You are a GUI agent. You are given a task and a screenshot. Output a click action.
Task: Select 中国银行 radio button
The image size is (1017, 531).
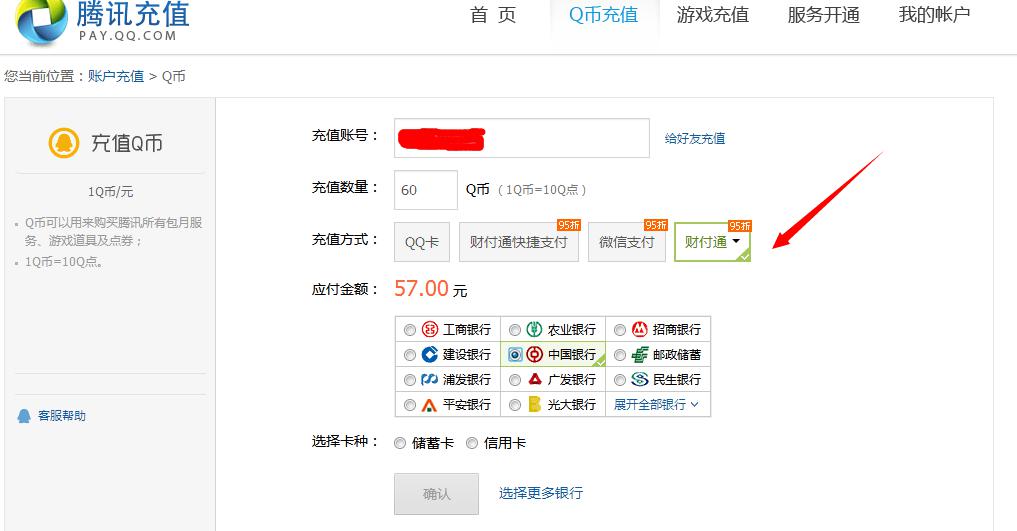[515, 355]
